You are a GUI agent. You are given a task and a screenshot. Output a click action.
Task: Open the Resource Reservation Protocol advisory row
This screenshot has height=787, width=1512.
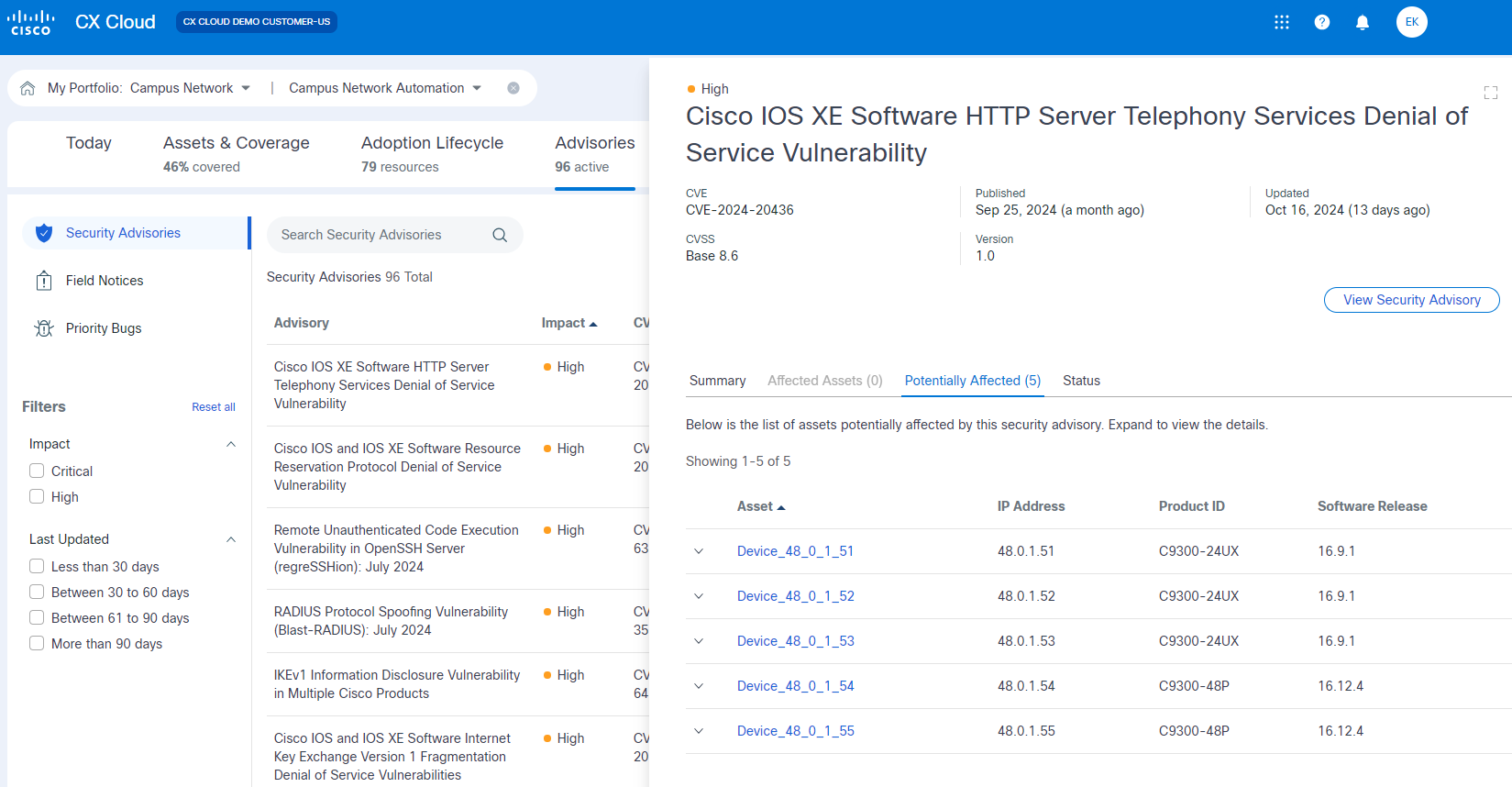[x=458, y=467]
